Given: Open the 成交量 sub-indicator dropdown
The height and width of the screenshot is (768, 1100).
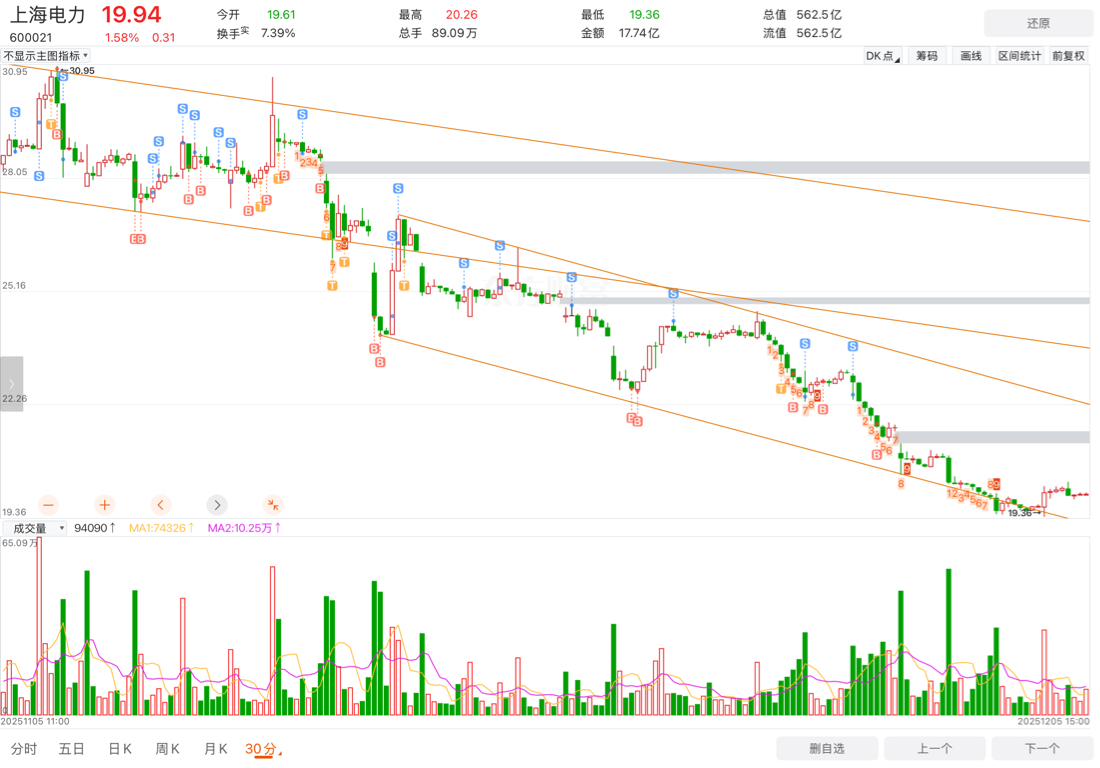Looking at the screenshot, I should [x=35, y=528].
